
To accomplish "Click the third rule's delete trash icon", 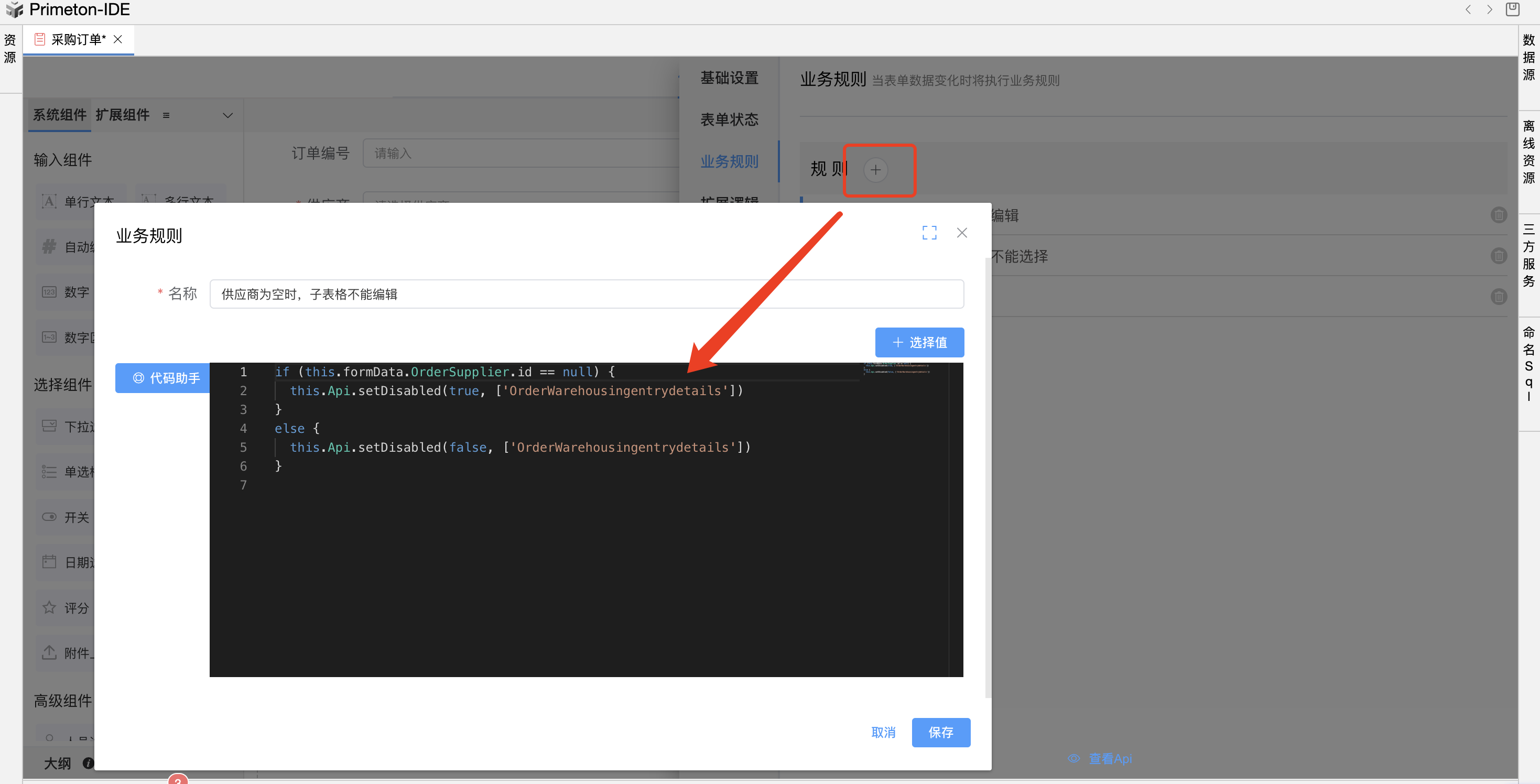I will tap(1498, 297).
